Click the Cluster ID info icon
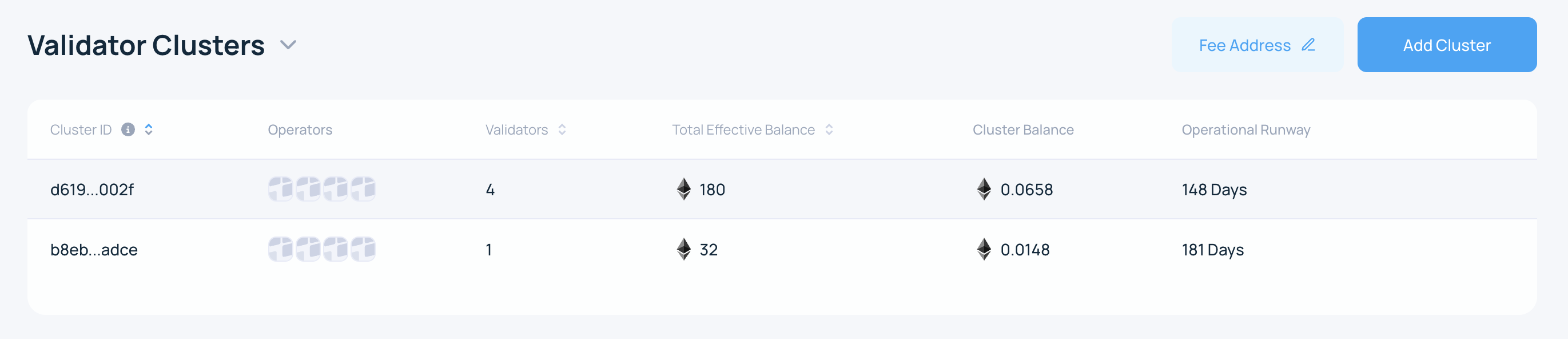 (128, 129)
